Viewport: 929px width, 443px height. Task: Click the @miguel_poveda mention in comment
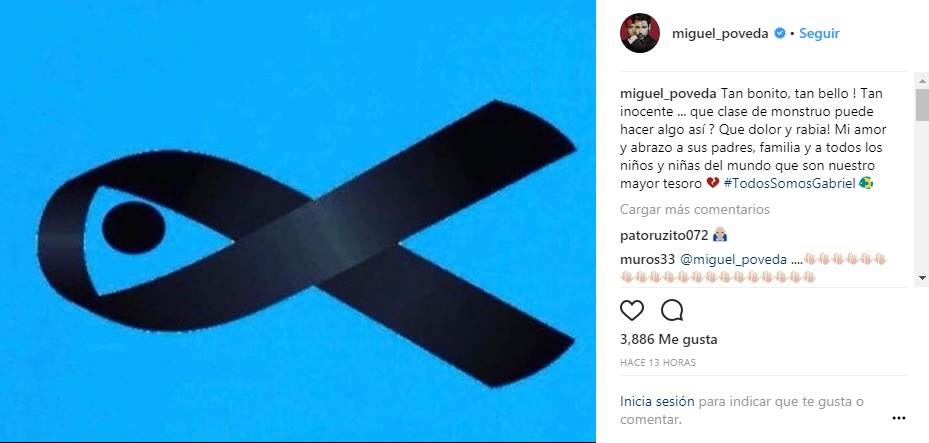coord(733,259)
